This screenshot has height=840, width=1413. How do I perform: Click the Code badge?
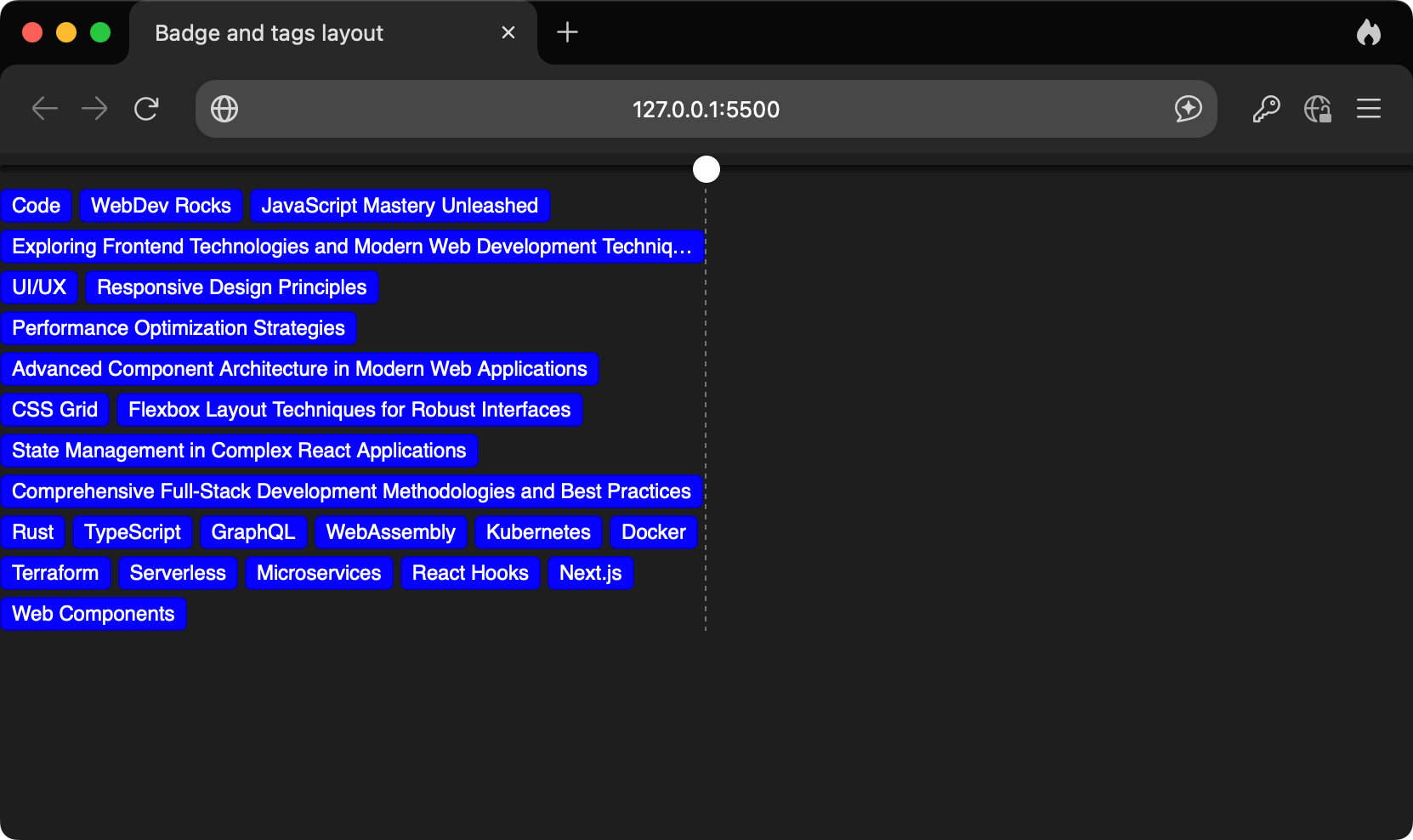36,206
